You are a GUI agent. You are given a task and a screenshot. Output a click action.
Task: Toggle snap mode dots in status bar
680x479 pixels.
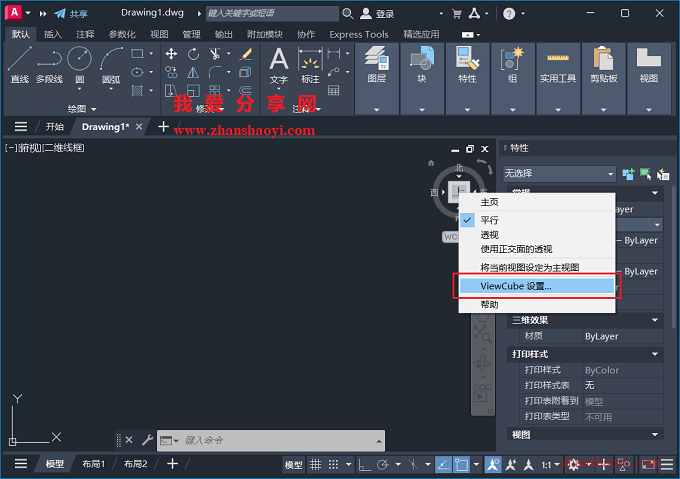pyautogui.click(x=333, y=465)
